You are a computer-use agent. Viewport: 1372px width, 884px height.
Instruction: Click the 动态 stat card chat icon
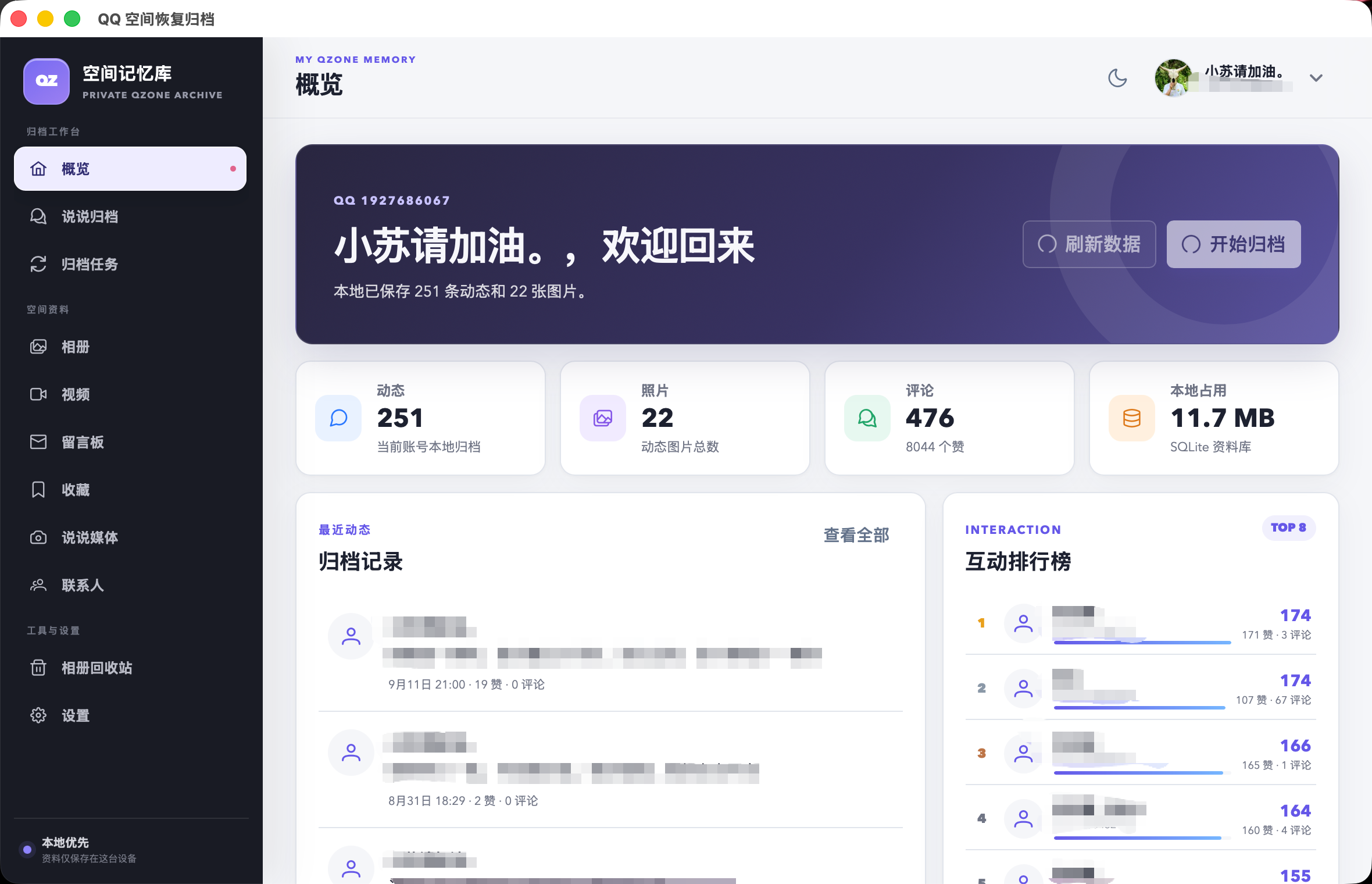(338, 418)
